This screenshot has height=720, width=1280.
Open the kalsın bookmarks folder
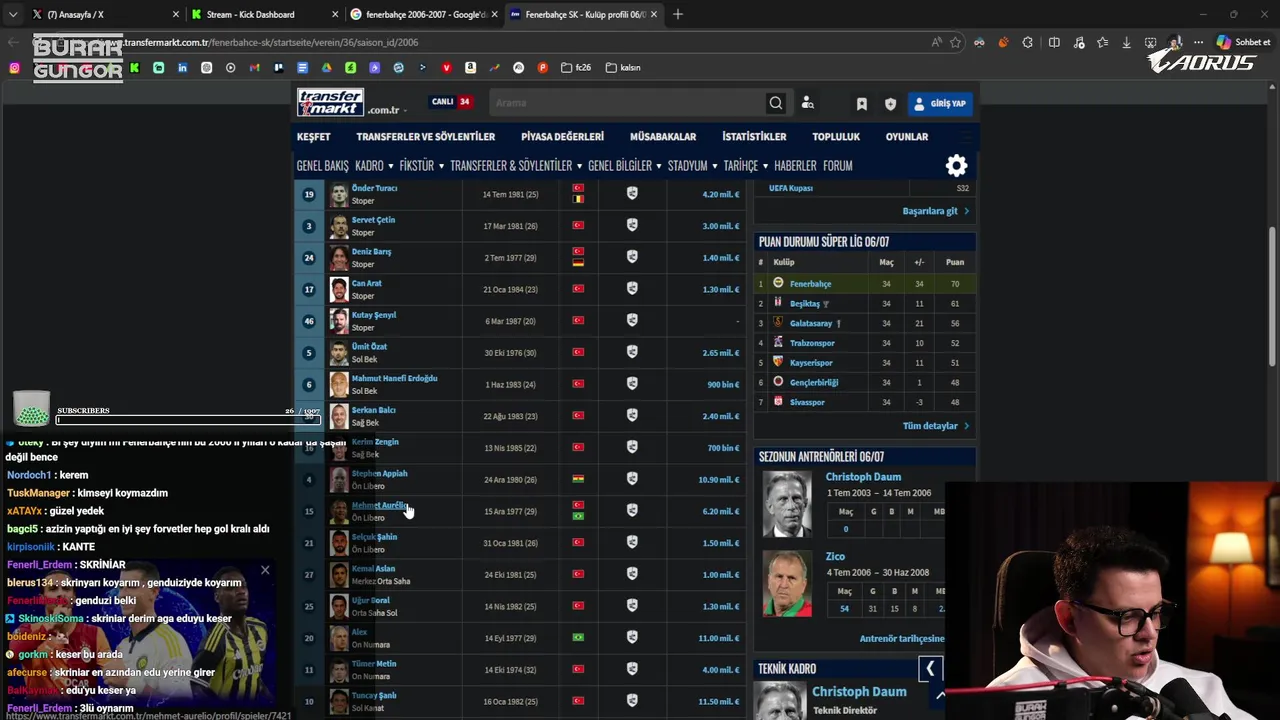(623, 68)
